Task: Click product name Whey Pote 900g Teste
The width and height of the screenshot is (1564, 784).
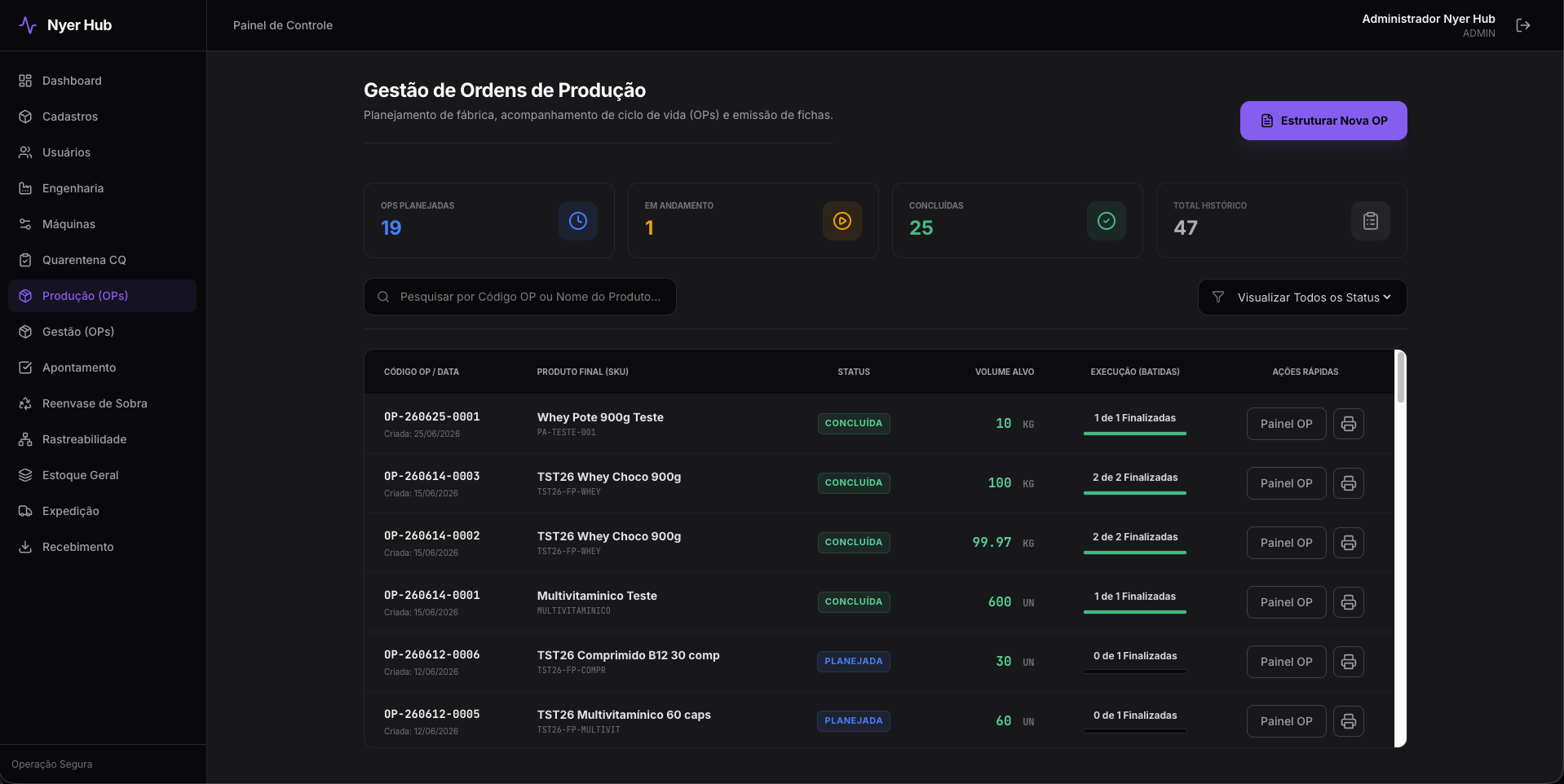Action: [x=600, y=417]
